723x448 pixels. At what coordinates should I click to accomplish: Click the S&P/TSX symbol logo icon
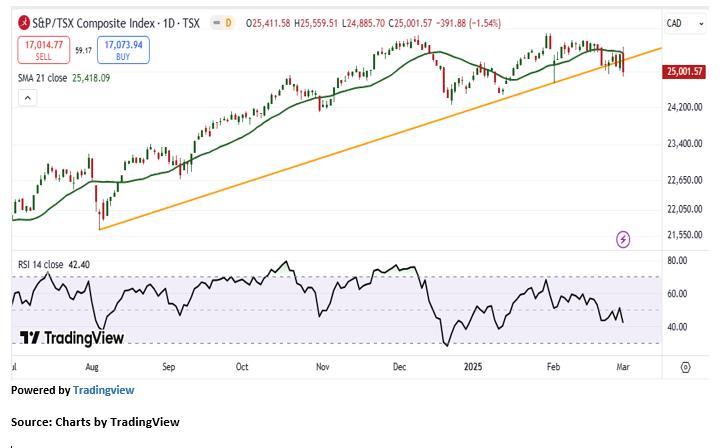pyautogui.click(x=23, y=22)
